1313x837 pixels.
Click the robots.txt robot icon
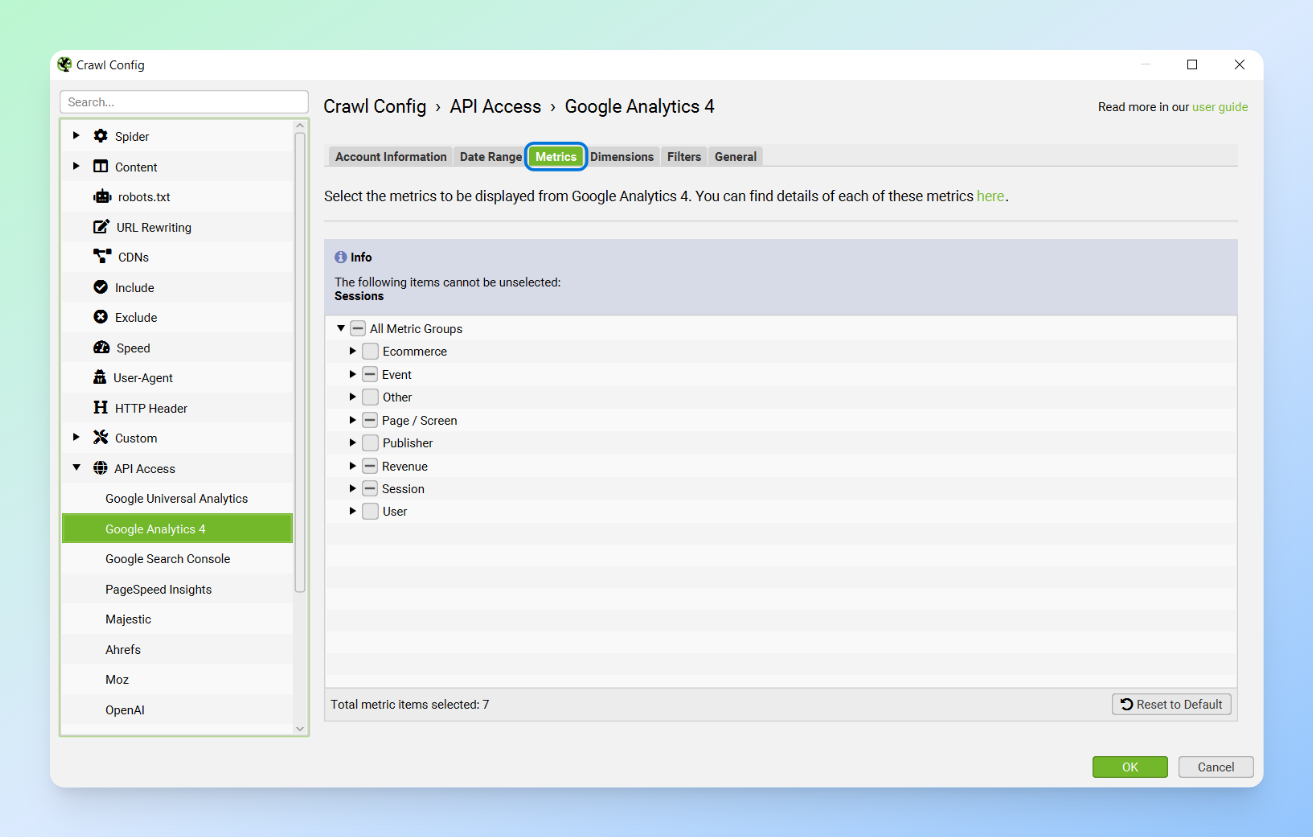pos(101,197)
